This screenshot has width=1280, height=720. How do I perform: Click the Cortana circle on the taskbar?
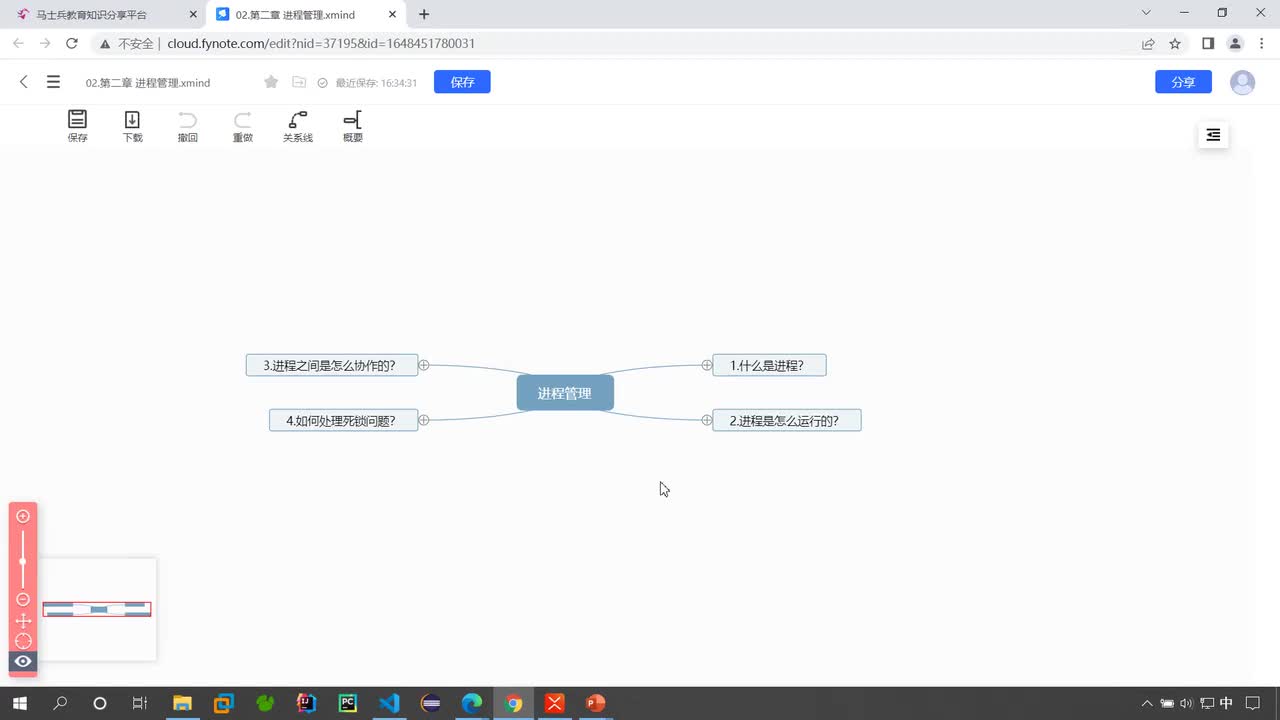pyautogui.click(x=100, y=703)
